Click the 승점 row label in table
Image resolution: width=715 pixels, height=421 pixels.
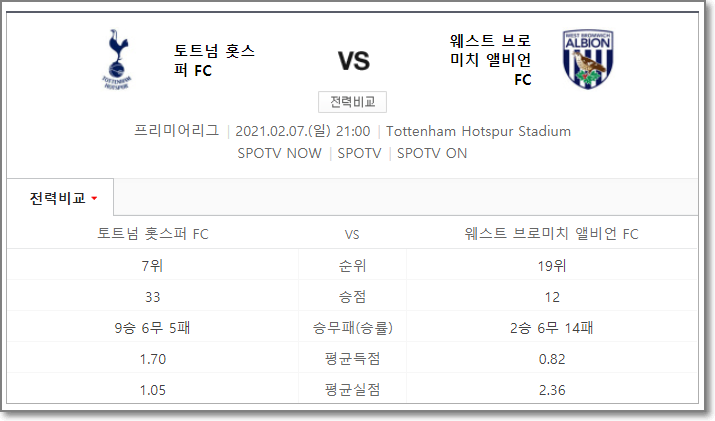[x=352, y=297]
